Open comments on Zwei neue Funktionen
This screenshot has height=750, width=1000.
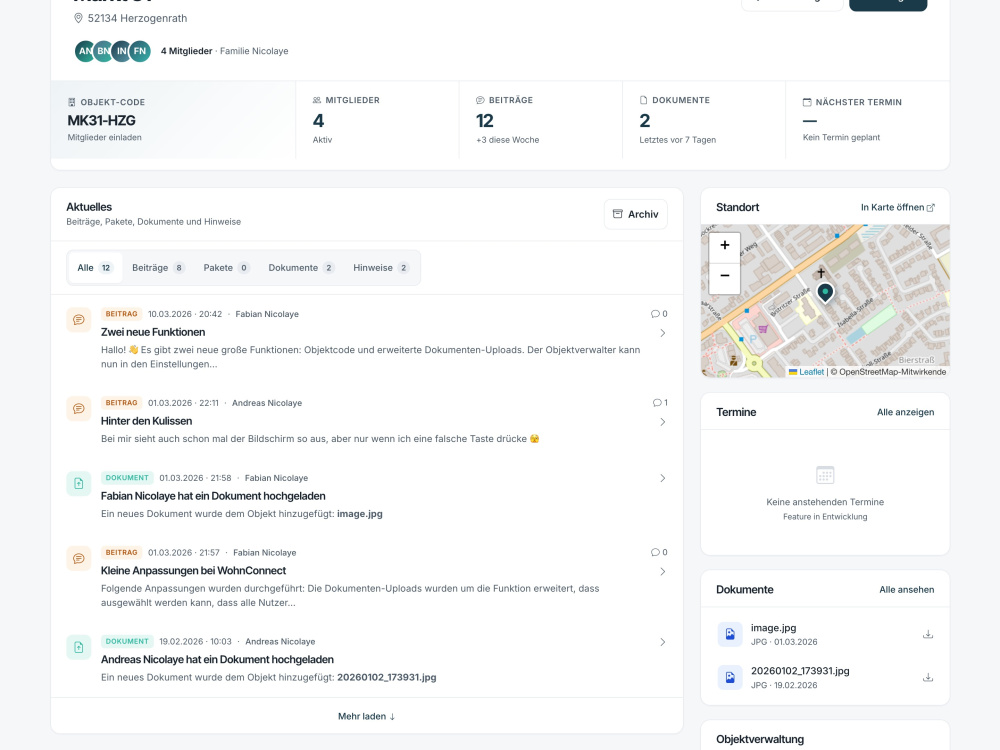(659, 314)
